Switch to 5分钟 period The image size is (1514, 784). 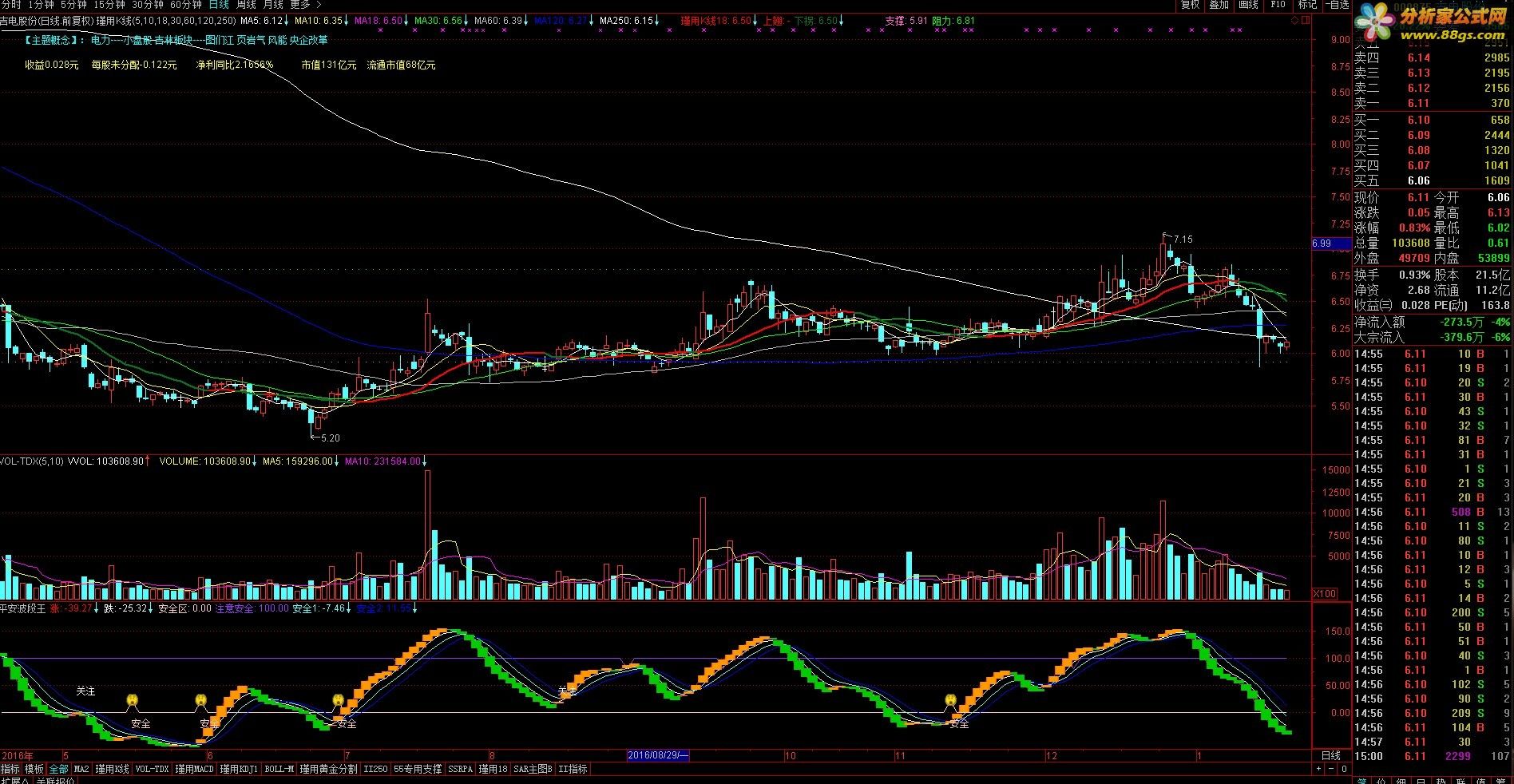coord(73,5)
